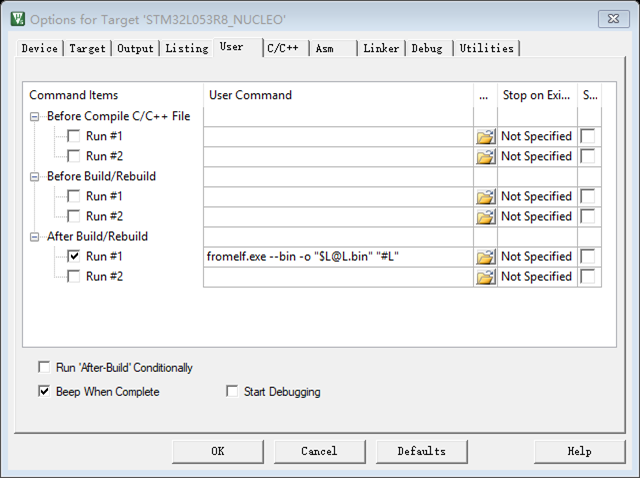Open Stop on Exit dropdown for After Build Run #2
The width and height of the screenshot is (640, 478).
click(x=537, y=277)
